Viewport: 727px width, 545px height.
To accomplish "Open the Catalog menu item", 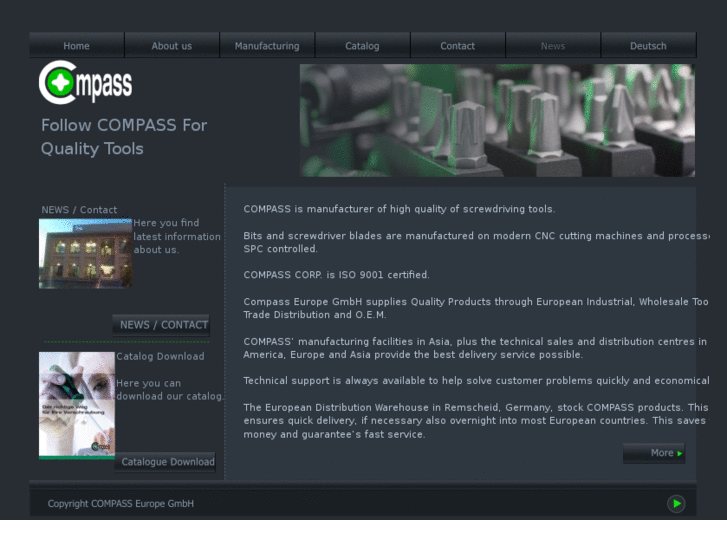I will click(x=362, y=45).
